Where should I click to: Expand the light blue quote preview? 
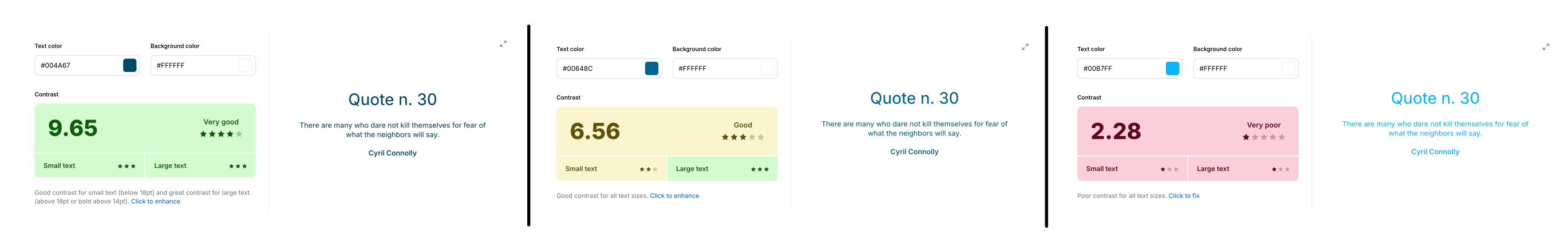click(1545, 47)
